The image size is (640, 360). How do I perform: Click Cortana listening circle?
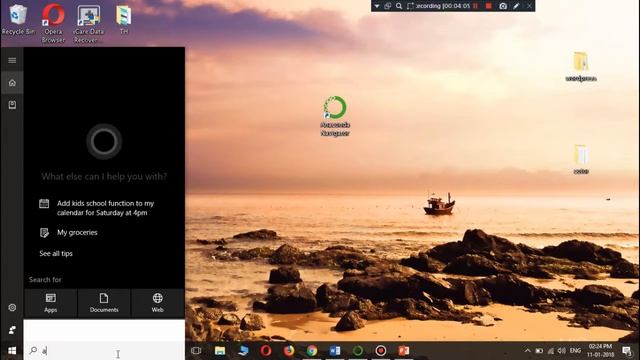coord(104,141)
